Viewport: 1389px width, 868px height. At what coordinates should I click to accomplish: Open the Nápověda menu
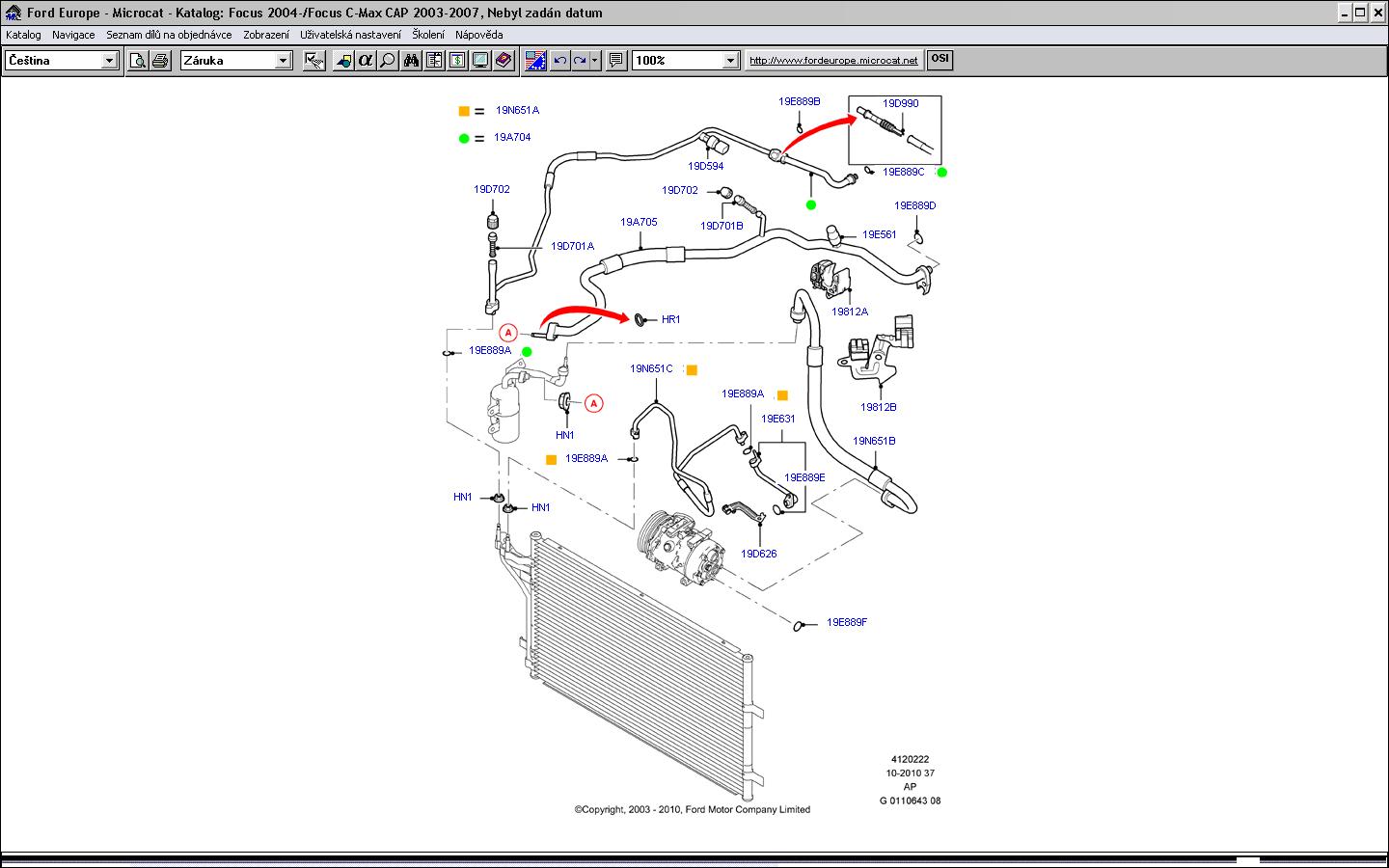point(478,35)
